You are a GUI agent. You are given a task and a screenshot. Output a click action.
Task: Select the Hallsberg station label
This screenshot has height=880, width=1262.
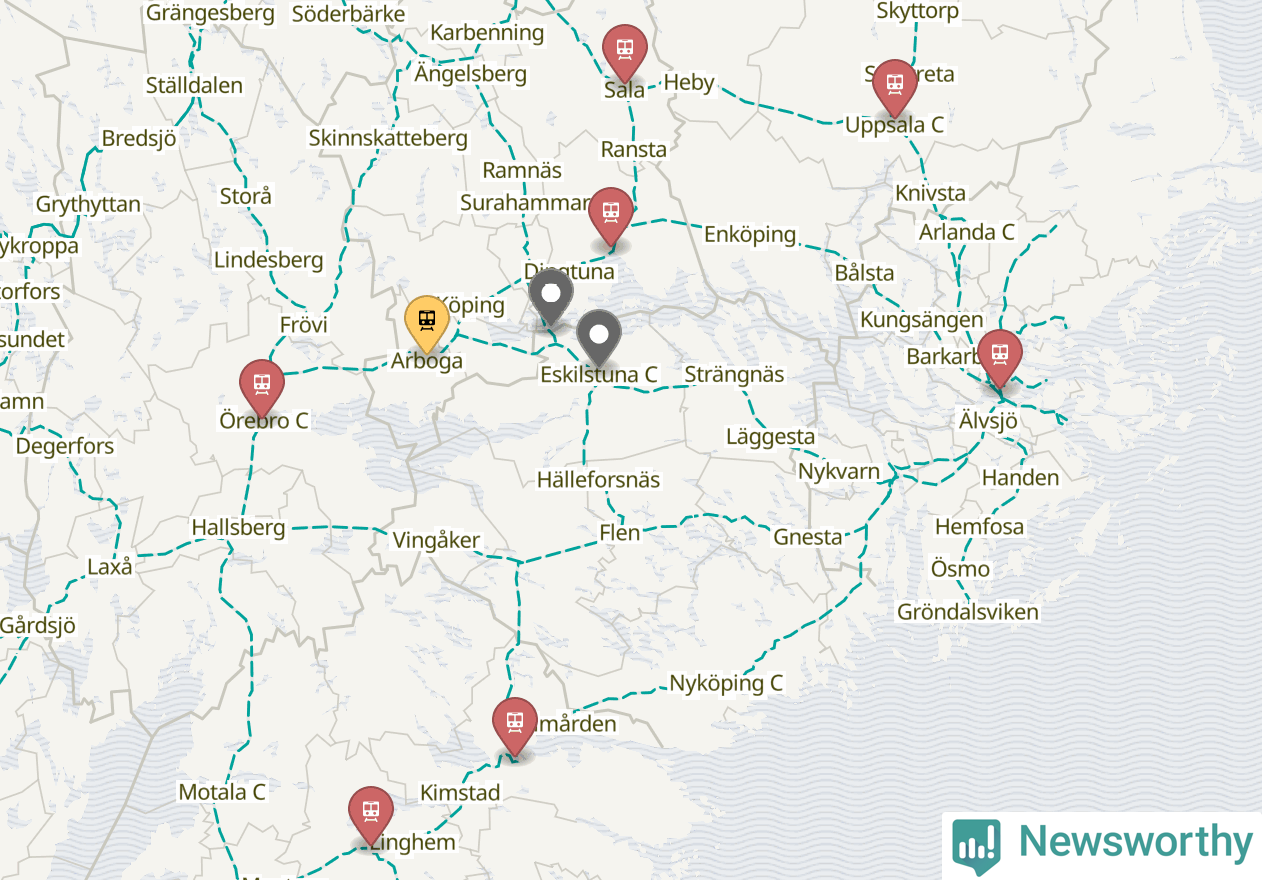[239, 527]
